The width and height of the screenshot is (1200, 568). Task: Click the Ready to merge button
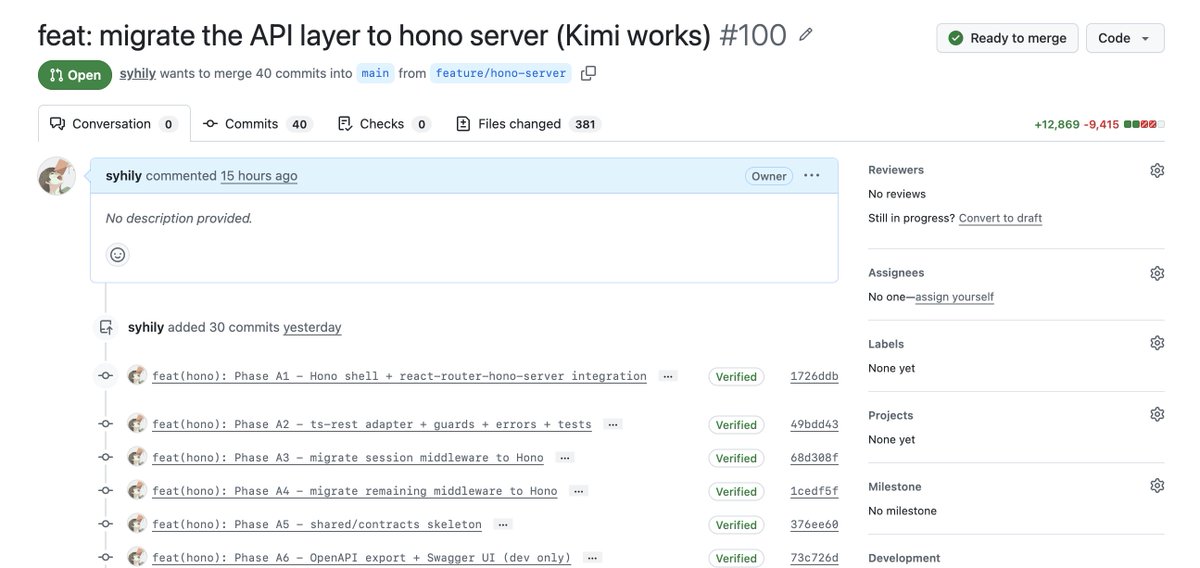click(x=1007, y=38)
